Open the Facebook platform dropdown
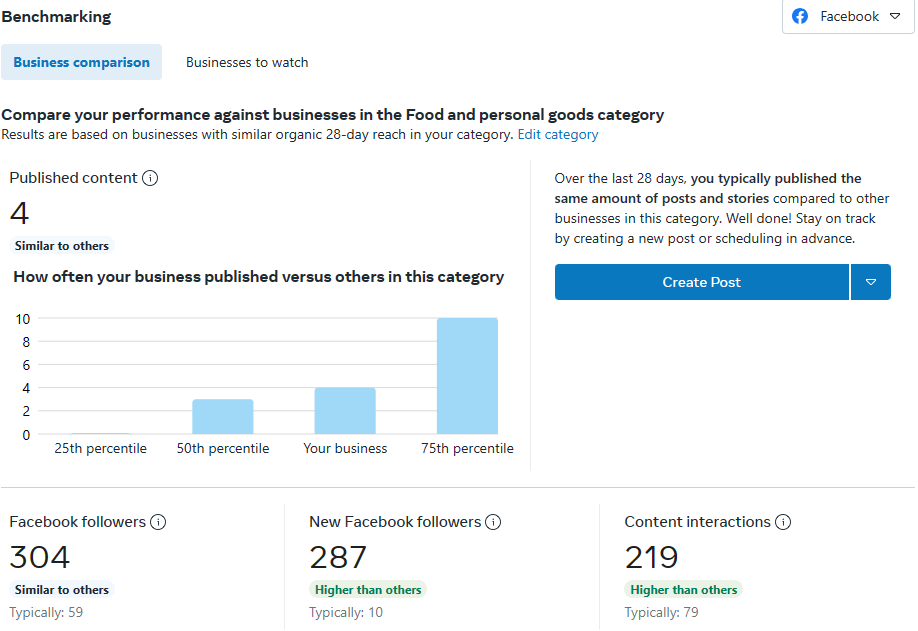 (x=848, y=17)
